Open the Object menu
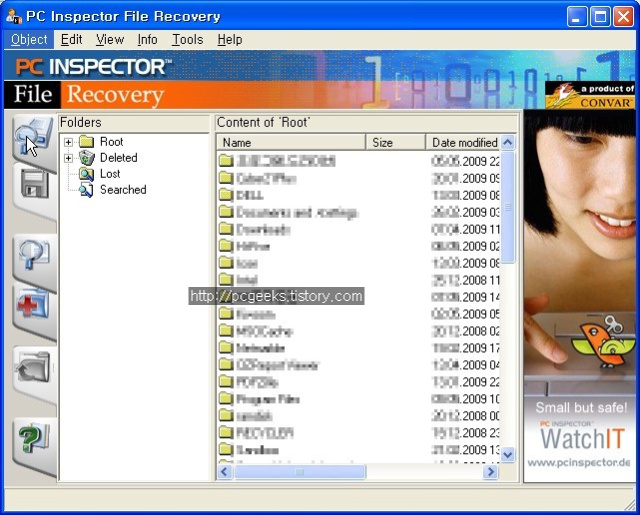The image size is (640, 515). coord(29,40)
